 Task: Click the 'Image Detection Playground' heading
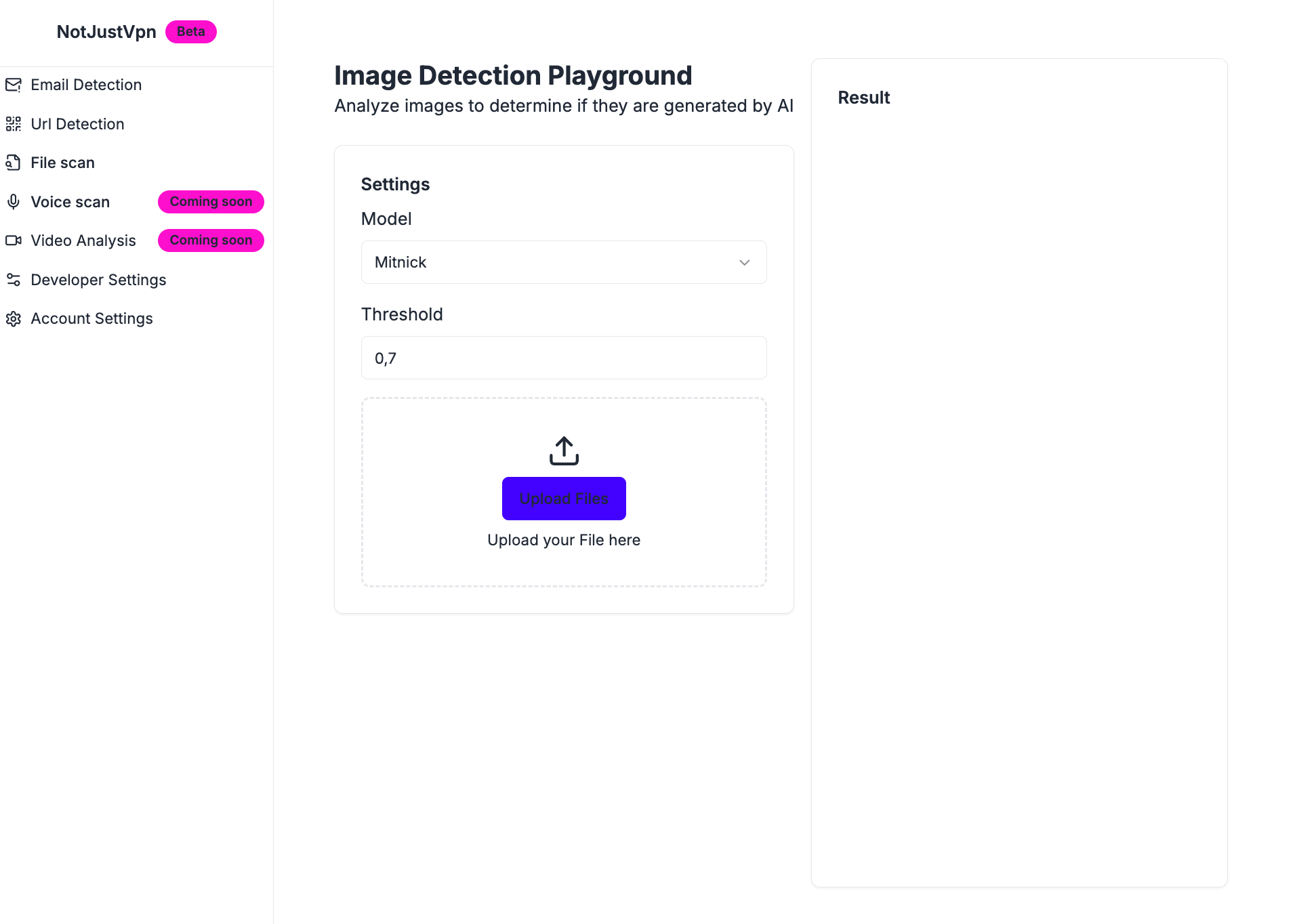[513, 75]
